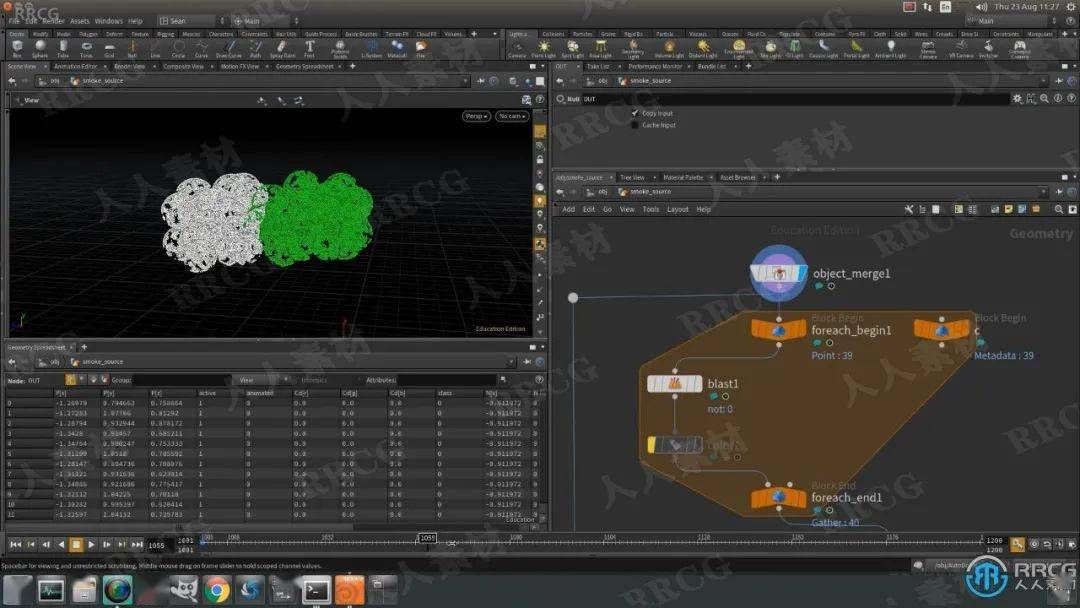
Task: Switch to the Animation Editor tab
Action: (x=76, y=67)
